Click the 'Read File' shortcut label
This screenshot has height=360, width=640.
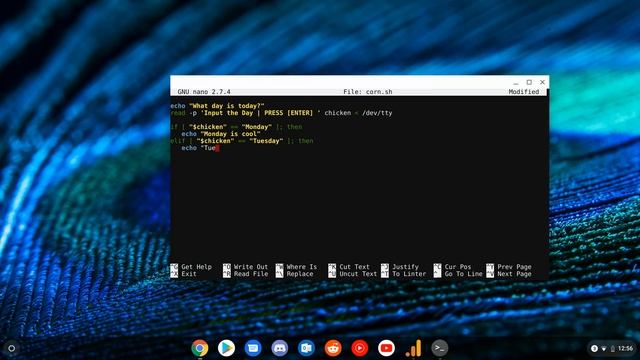point(251,274)
